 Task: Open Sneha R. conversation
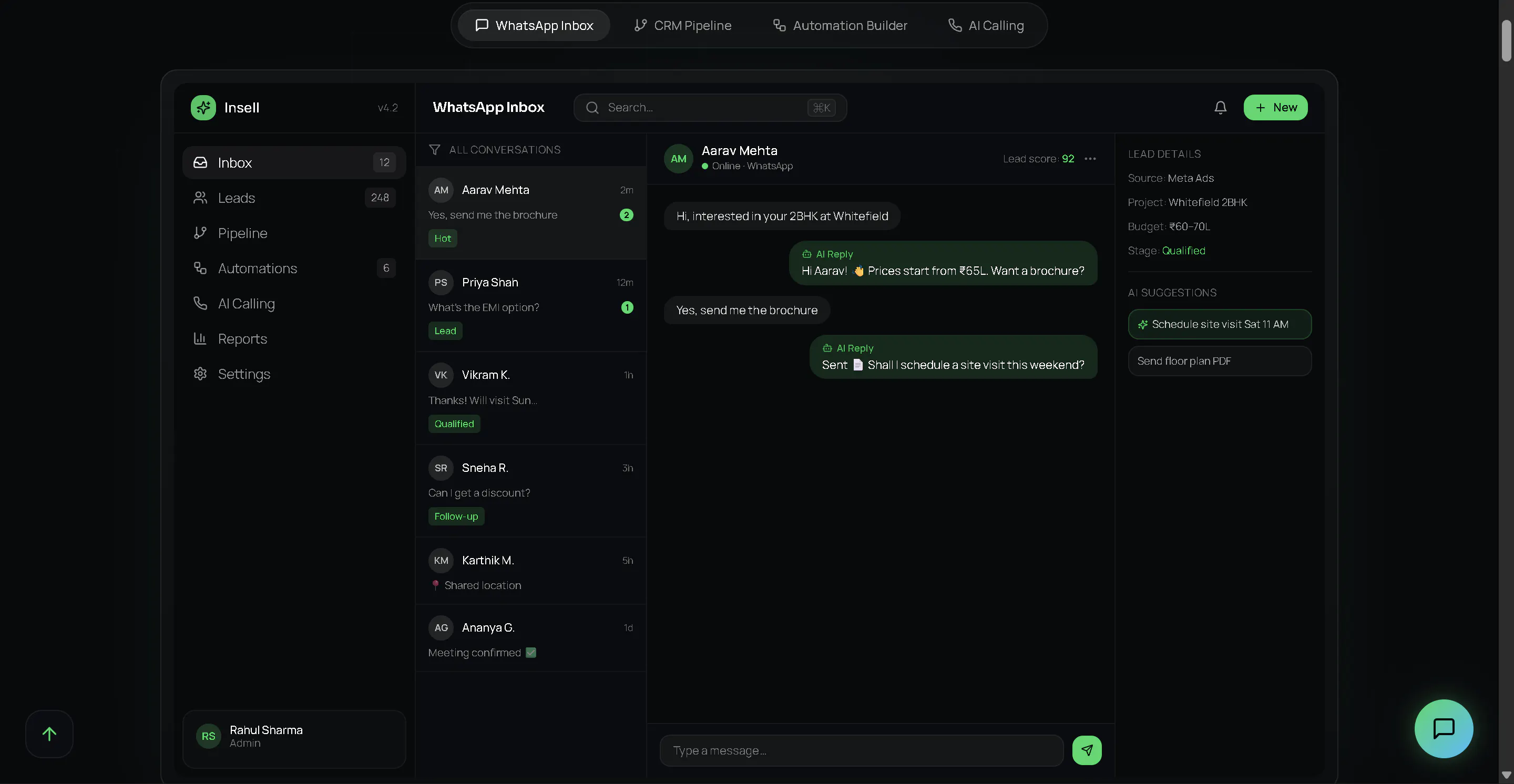[x=531, y=491]
